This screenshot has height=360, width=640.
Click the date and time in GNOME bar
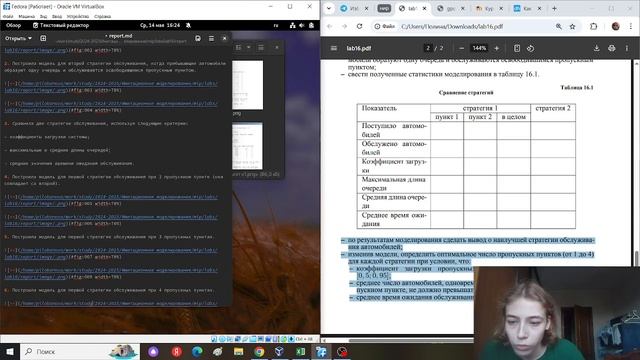pos(160,25)
